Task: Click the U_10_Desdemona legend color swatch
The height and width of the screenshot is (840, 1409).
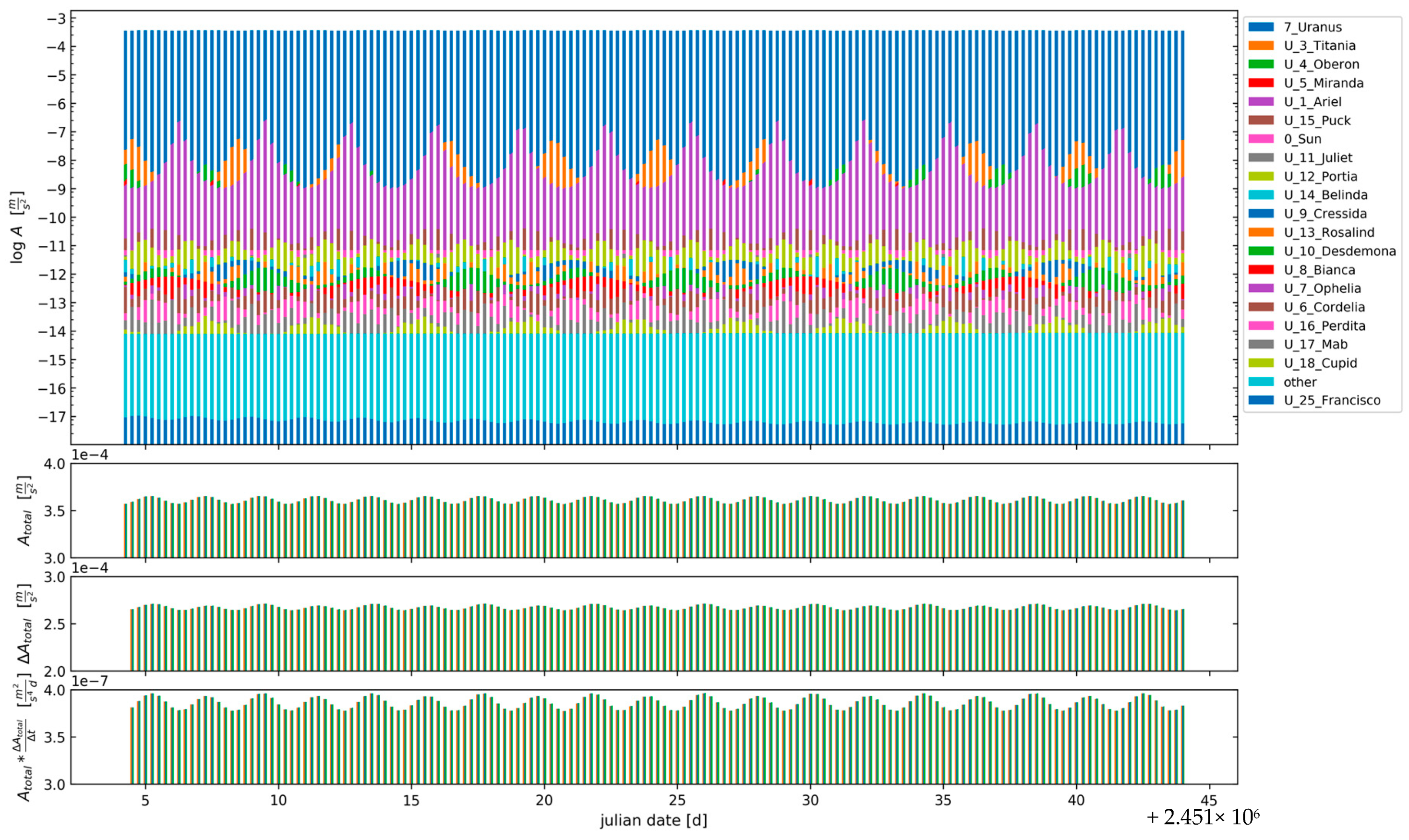Action: 1261,252
